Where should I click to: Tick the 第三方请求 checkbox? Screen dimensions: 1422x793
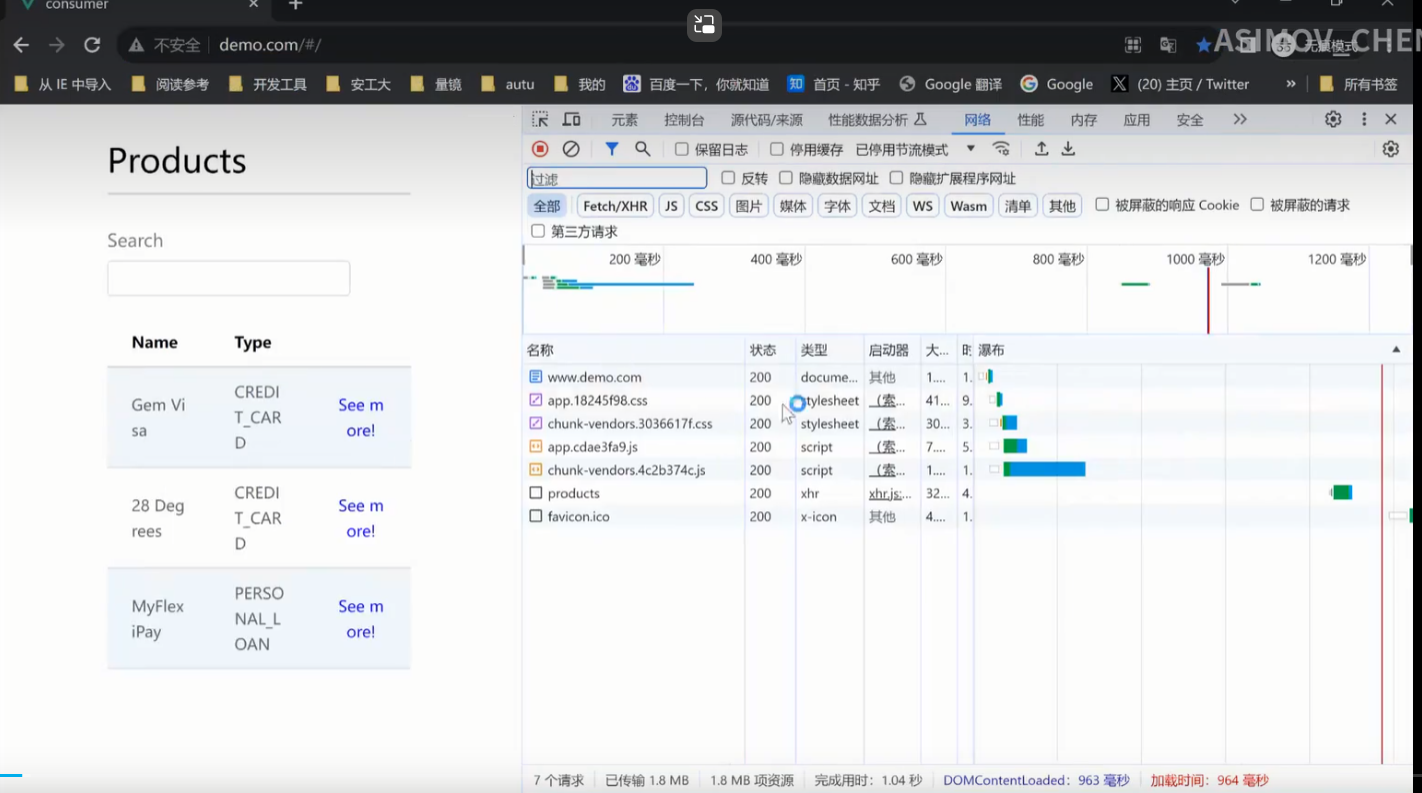tap(538, 231)
